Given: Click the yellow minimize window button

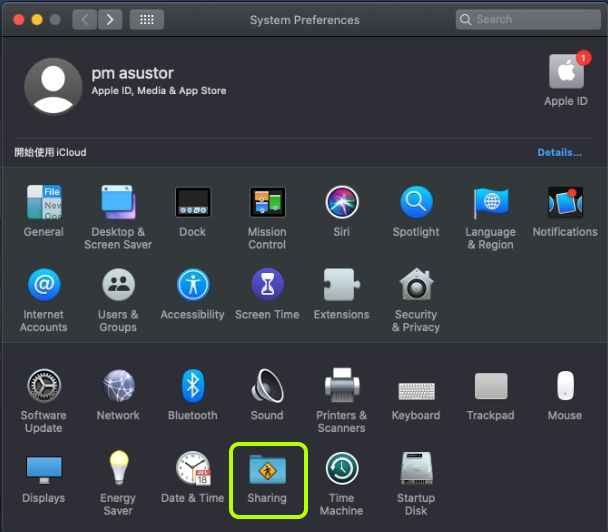Looking at the screenshot, I should (37, 19).
